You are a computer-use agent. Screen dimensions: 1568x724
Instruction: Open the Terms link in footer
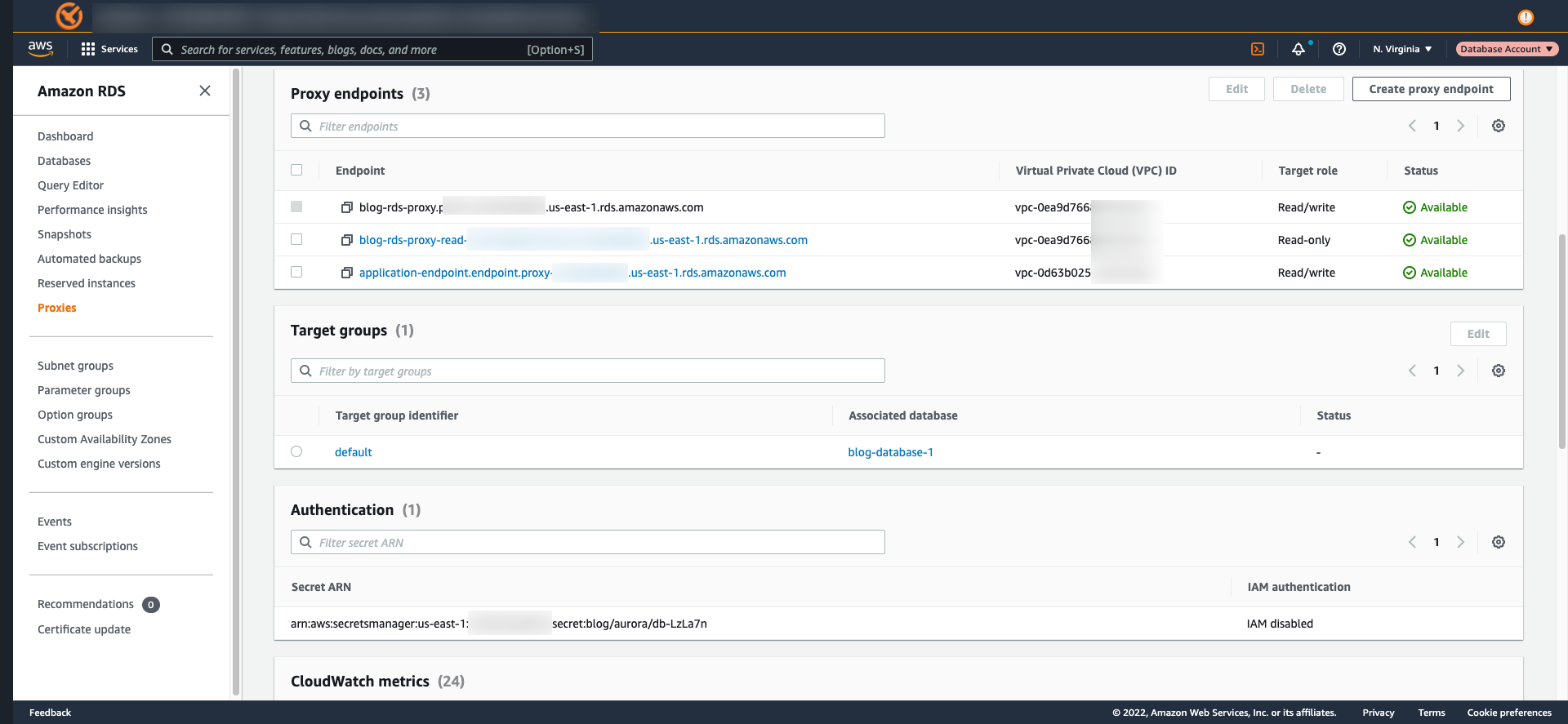click(x=1432, y=713)
